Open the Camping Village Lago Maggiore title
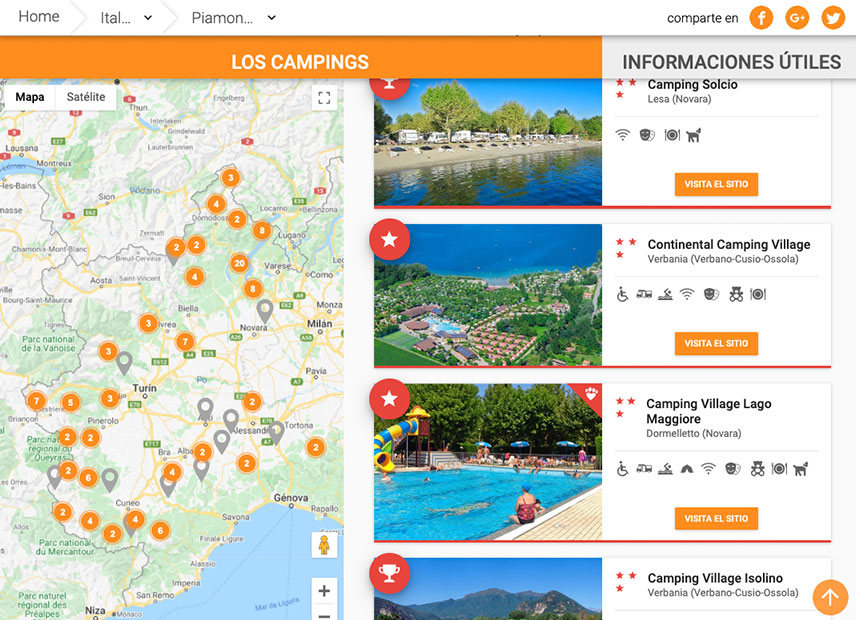The height and width of the screenshot is (620, 856). click(709, 411)
